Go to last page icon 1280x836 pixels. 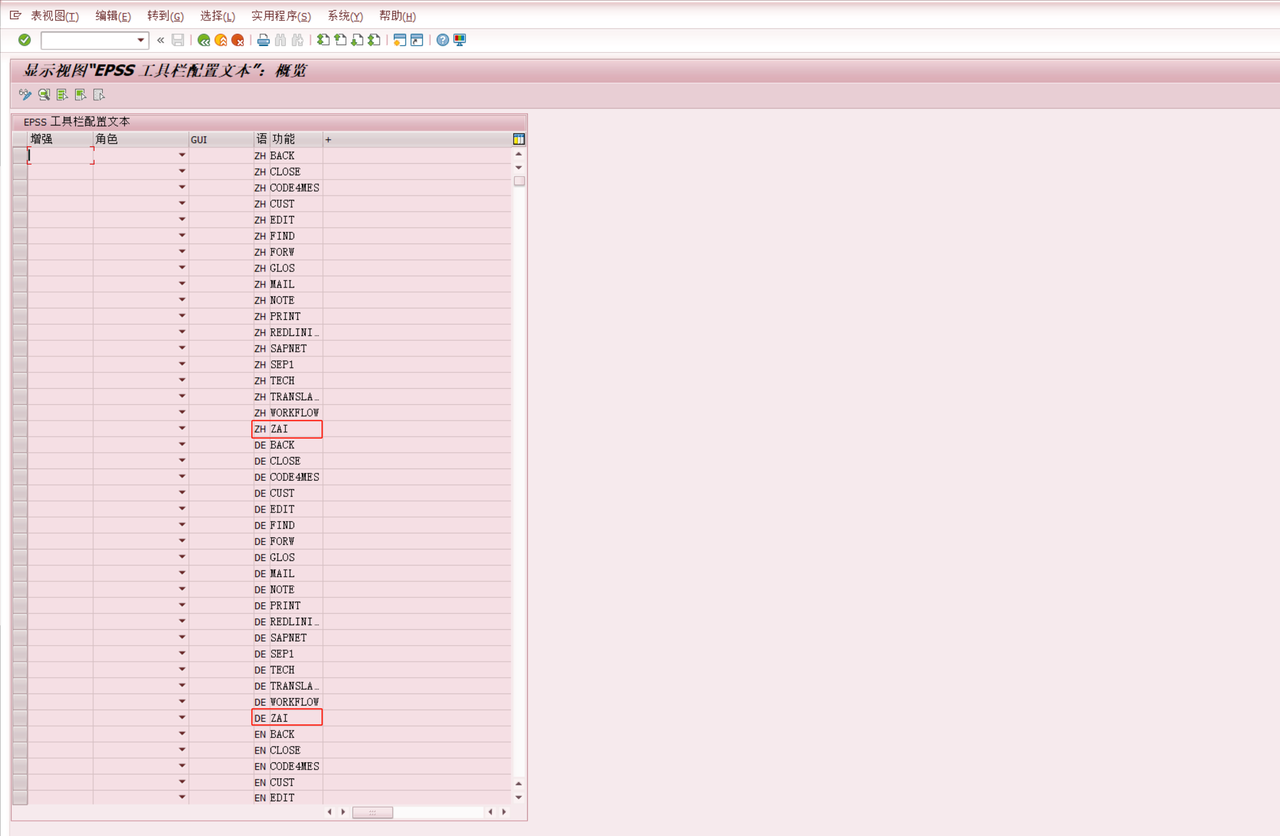click(x=374, y=40)
